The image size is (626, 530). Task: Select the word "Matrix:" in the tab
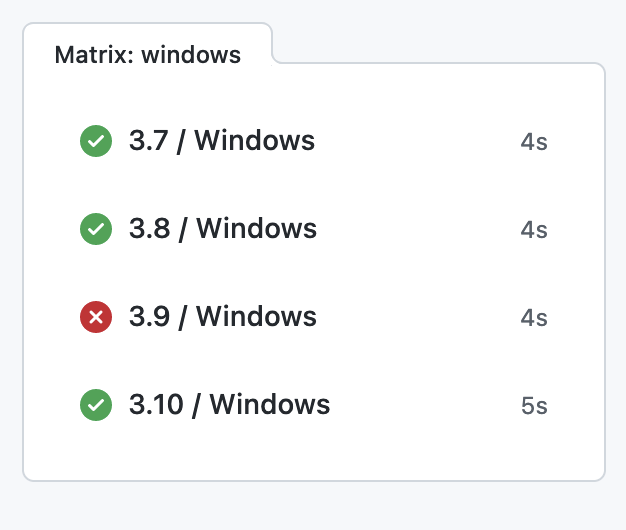(x=94, y=54)
